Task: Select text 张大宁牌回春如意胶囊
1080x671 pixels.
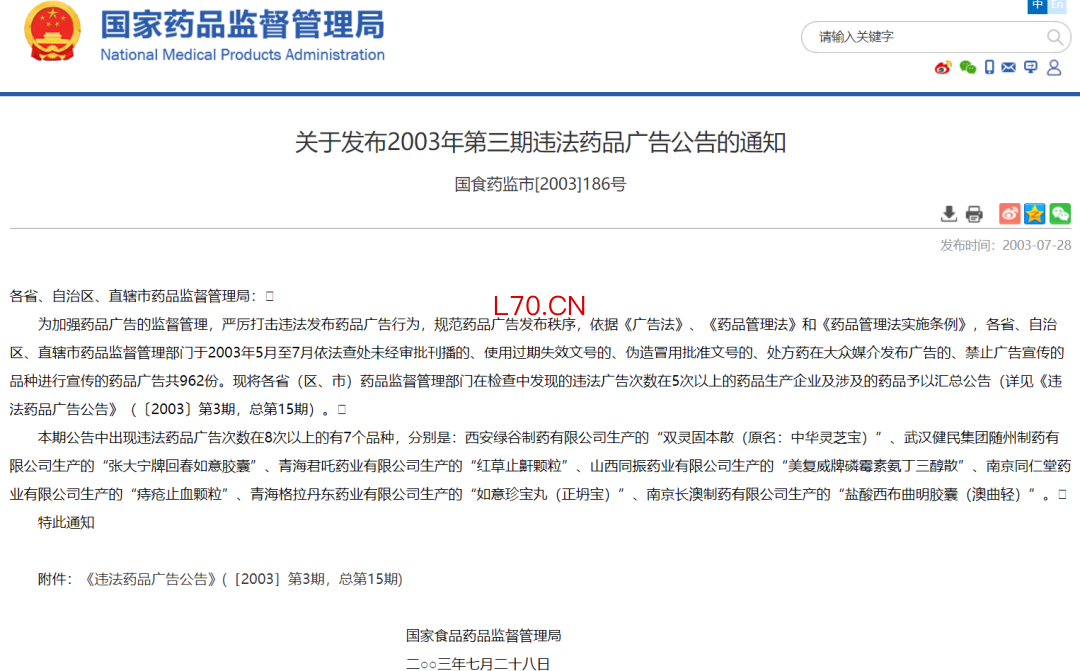Action: tap(179, 466)
